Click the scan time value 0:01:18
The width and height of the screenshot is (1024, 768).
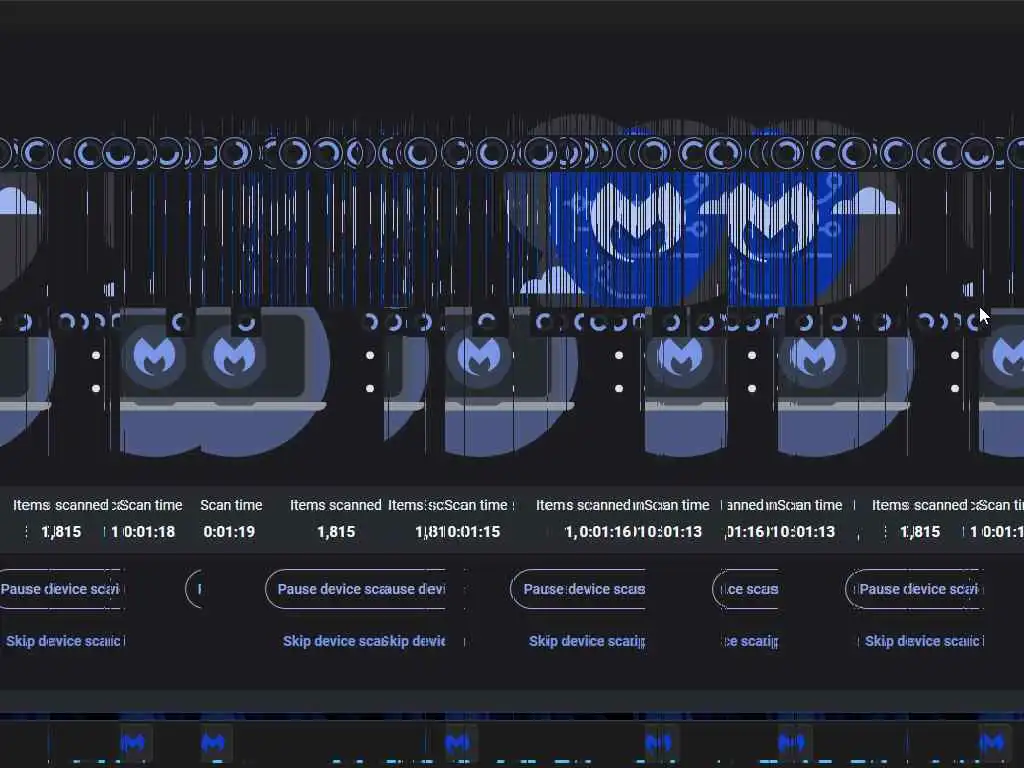pos(150,532)
